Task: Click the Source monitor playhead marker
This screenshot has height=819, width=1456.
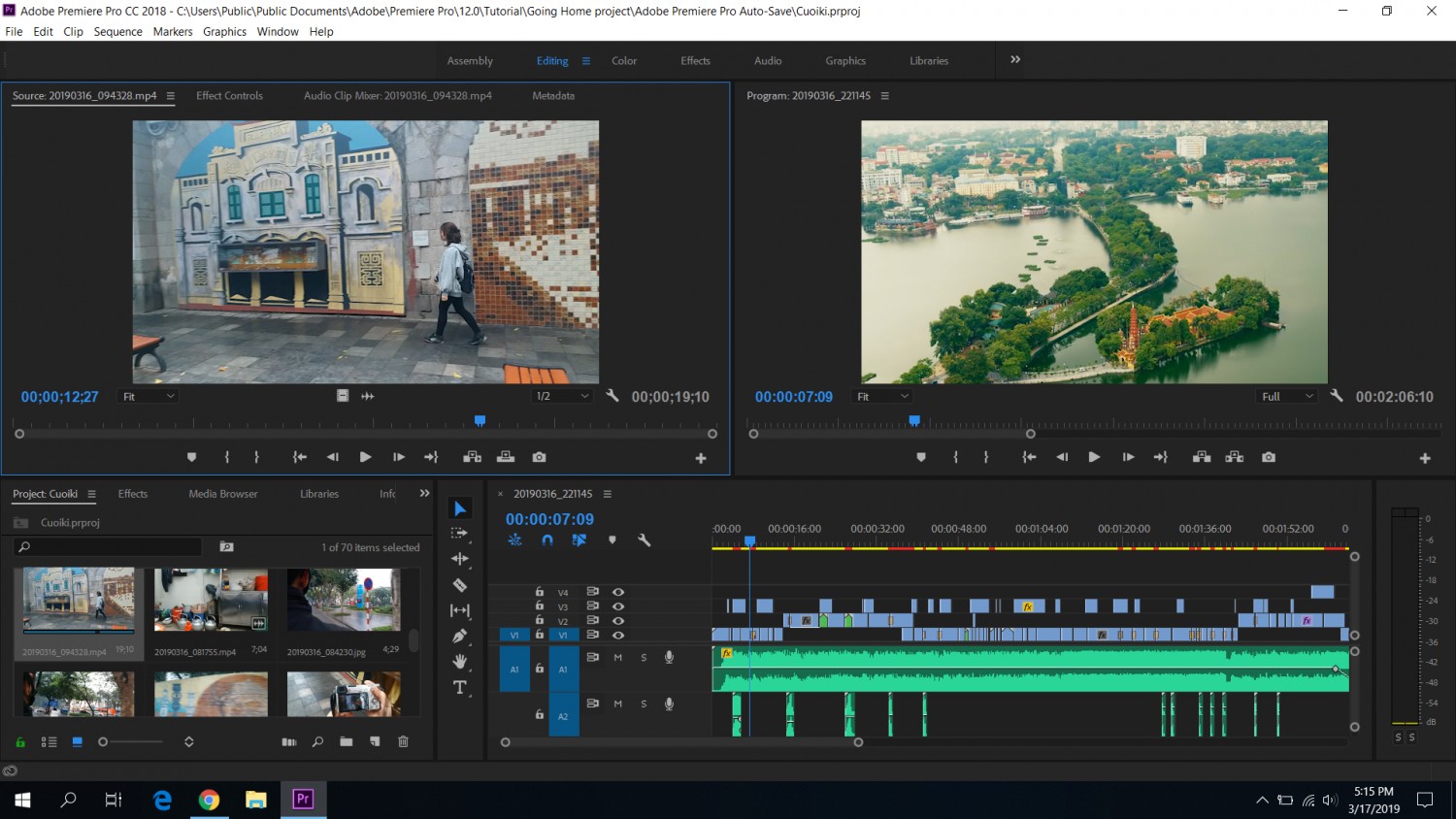Action: (480, 421)
